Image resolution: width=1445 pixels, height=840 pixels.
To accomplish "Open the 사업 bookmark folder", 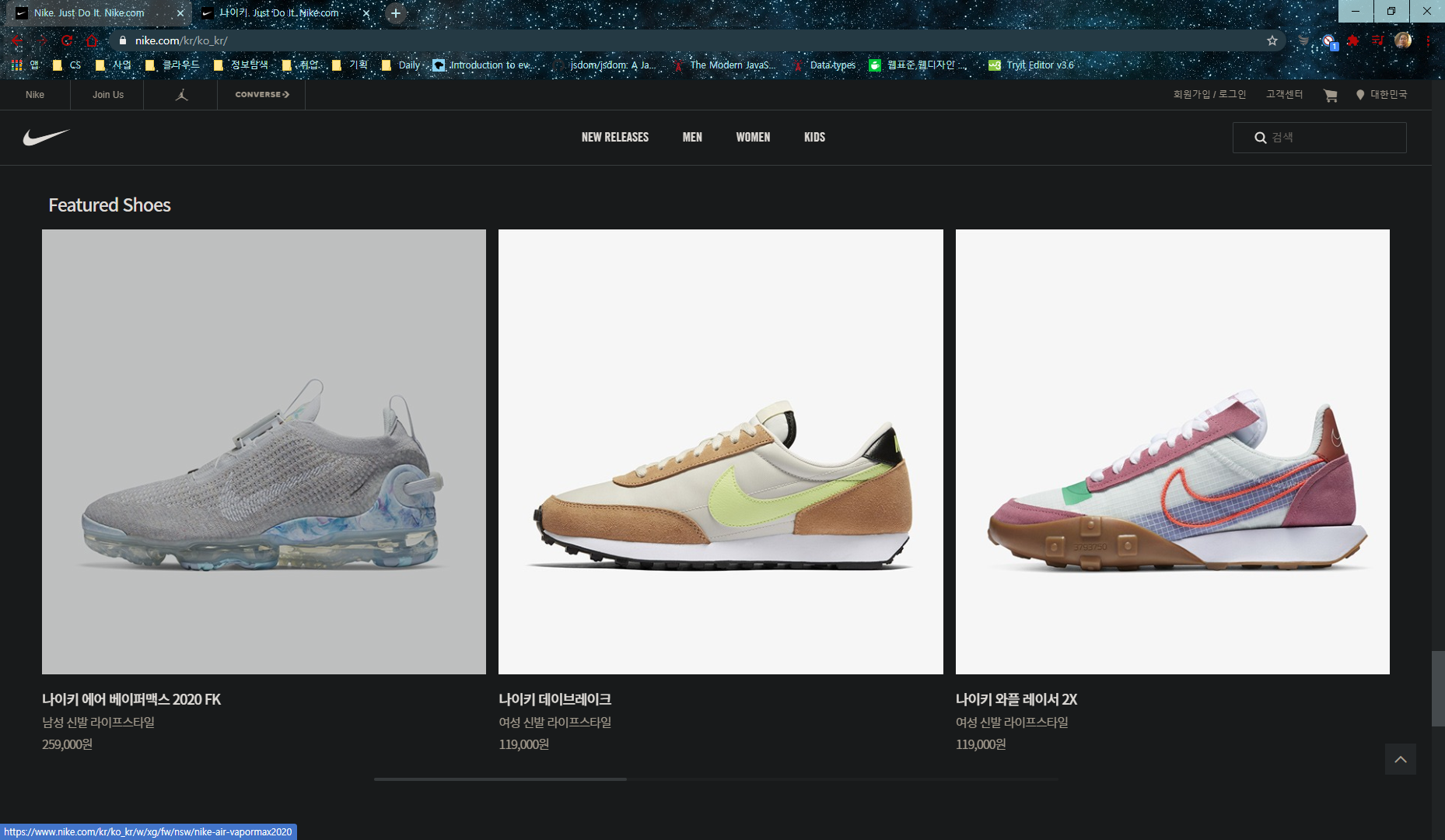I will coord(114,65).
